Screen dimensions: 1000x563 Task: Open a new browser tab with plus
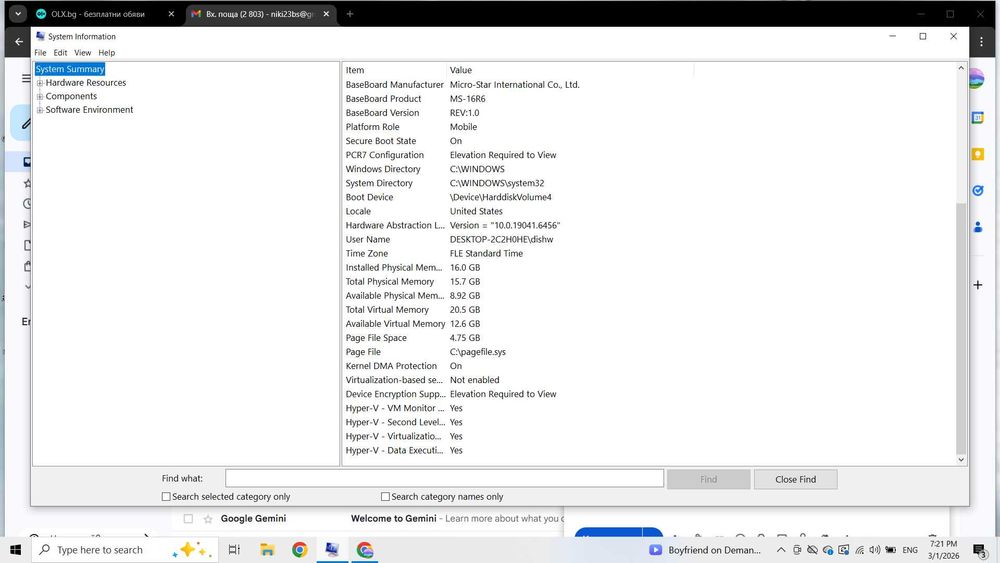[x=349, y=13]
